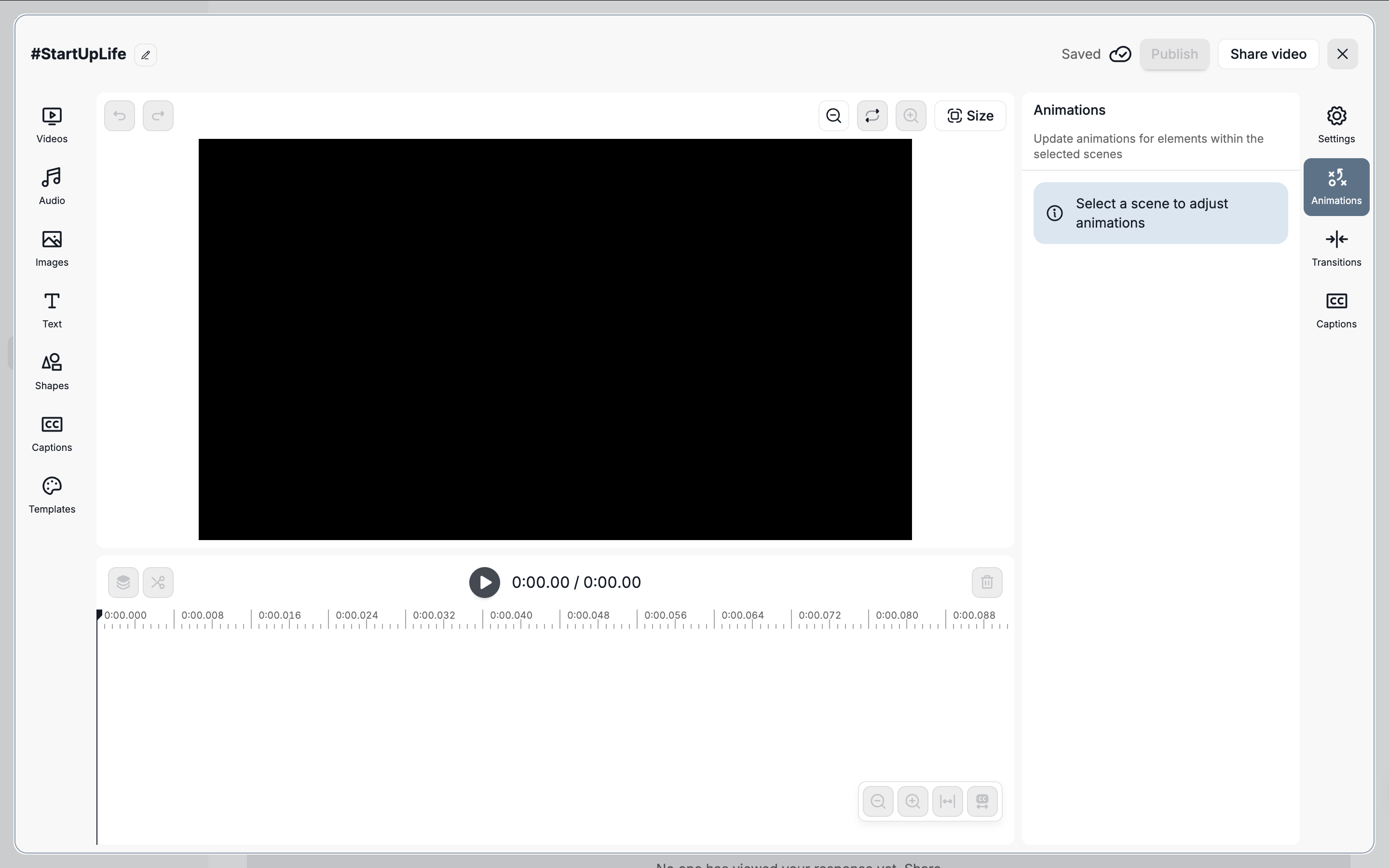Browse the Templates panel
This screenshot has height=868, width=1389.
pyautogui.click(x=52, y=495)
